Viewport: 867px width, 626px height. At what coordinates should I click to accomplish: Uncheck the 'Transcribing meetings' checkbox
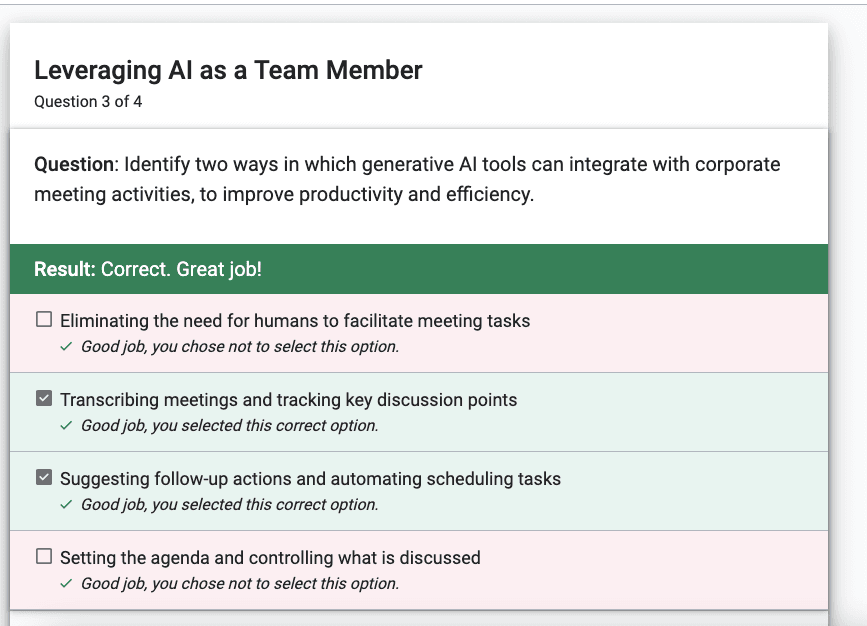point(44,398)
